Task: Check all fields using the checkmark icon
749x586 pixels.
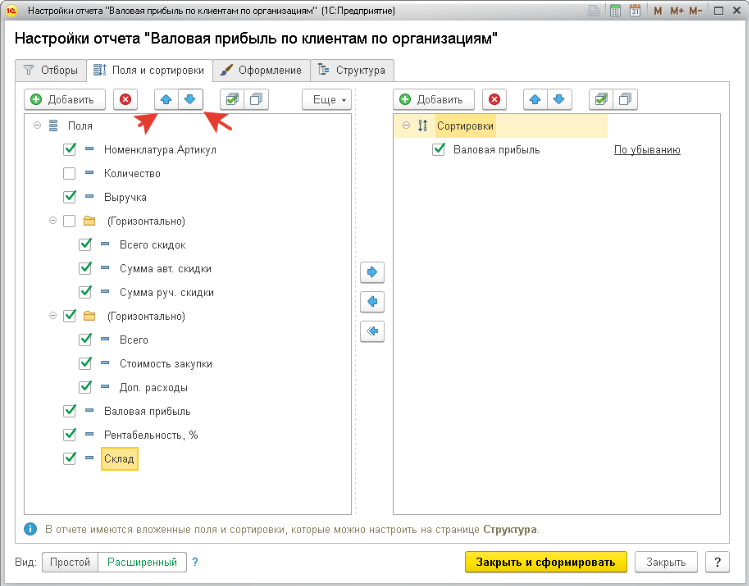Action: [231, 100]
